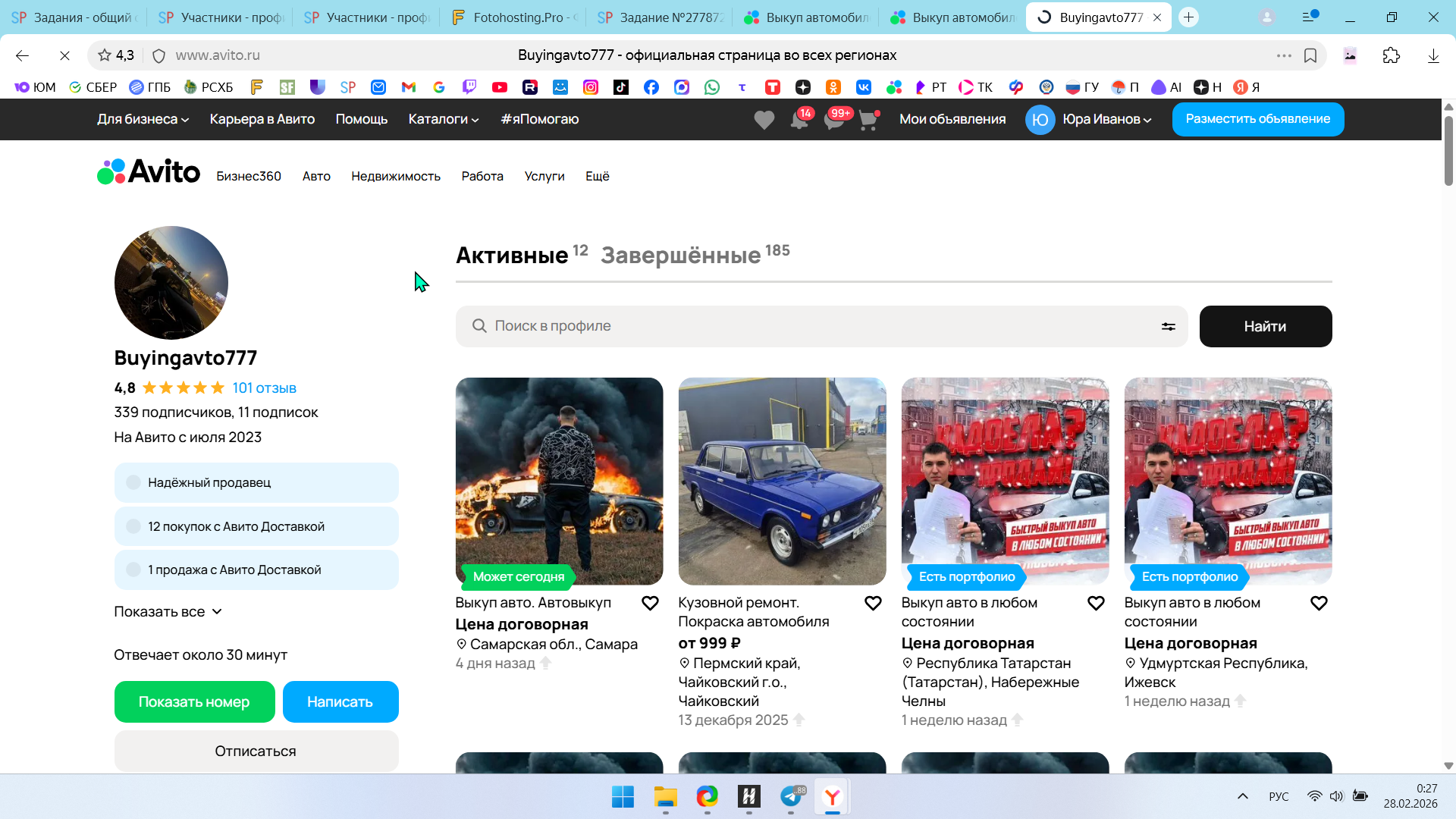Click the Avito logo
1456x819 pixels.
pyautogui.click(x=149, y=172)
